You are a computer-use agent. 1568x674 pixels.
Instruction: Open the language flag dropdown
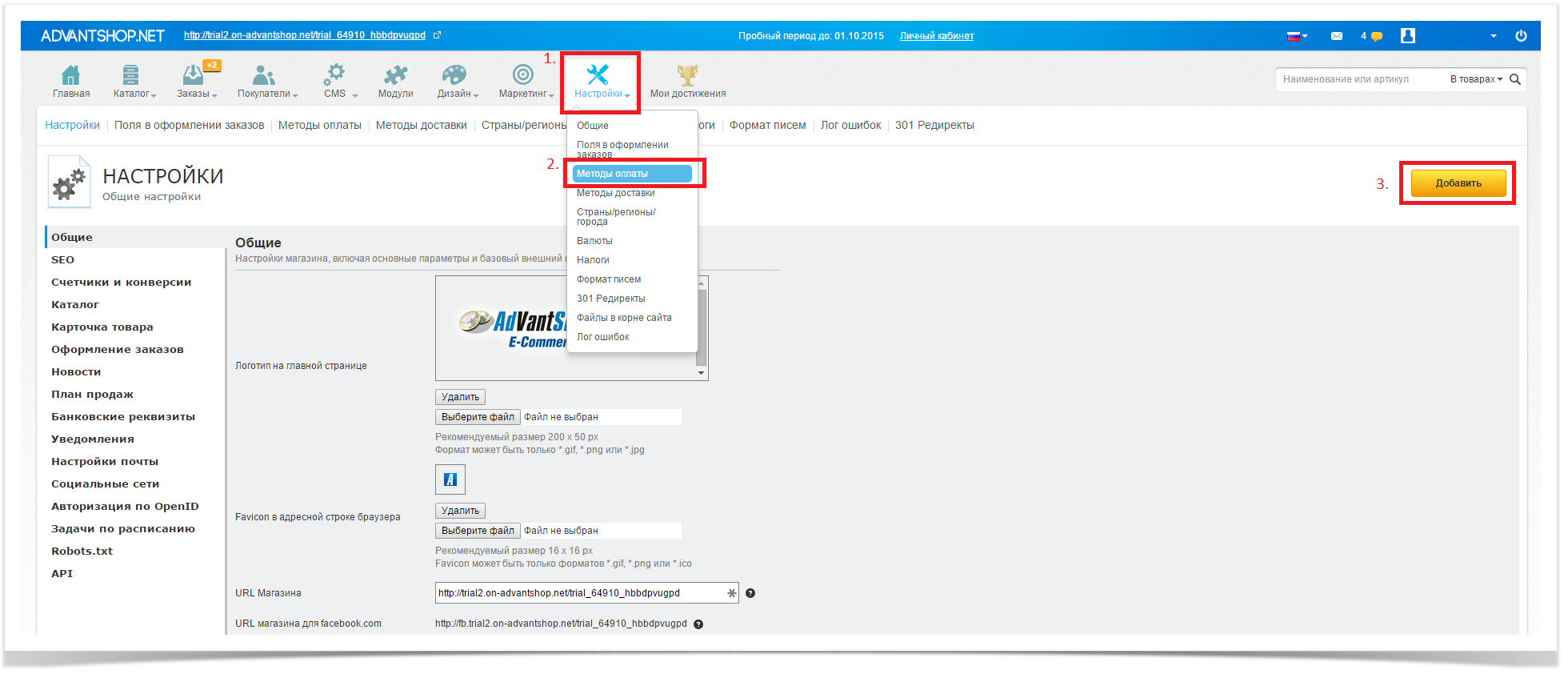tap(1296, 36)
